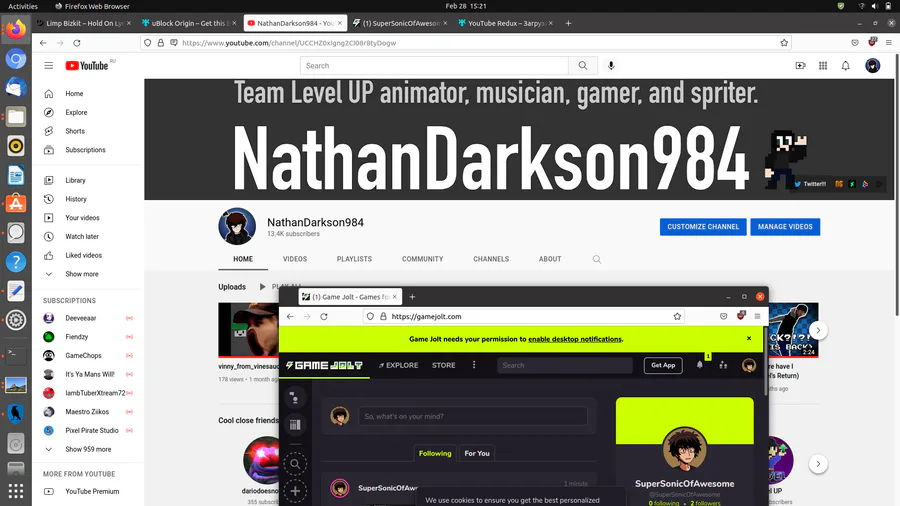This screenshot has height=506, width=900.
Task: Click CUSTOMIZE CHANNEL button
Action: coord(703,227)
